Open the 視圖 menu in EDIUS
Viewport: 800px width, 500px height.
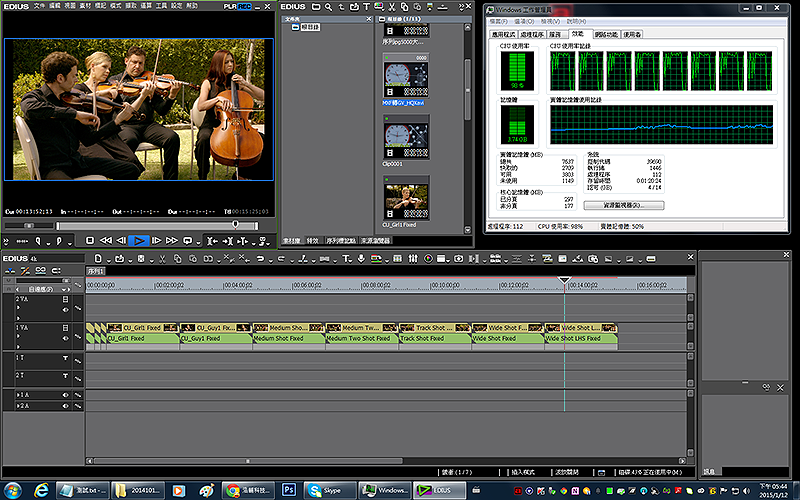point(70,6)
